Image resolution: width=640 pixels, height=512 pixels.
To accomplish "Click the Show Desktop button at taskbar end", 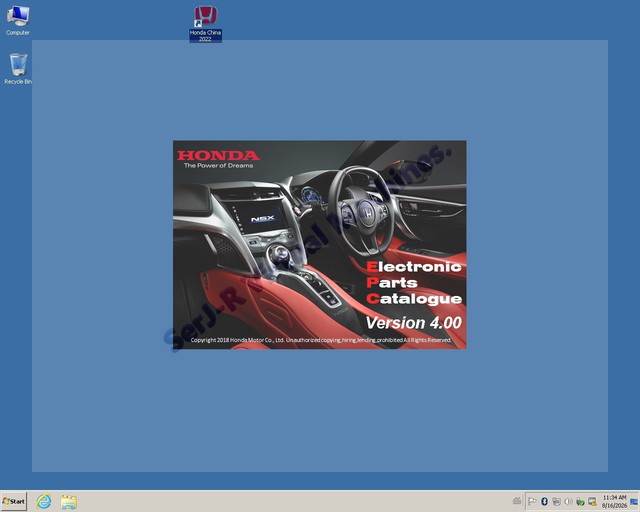I will [634, 501].
